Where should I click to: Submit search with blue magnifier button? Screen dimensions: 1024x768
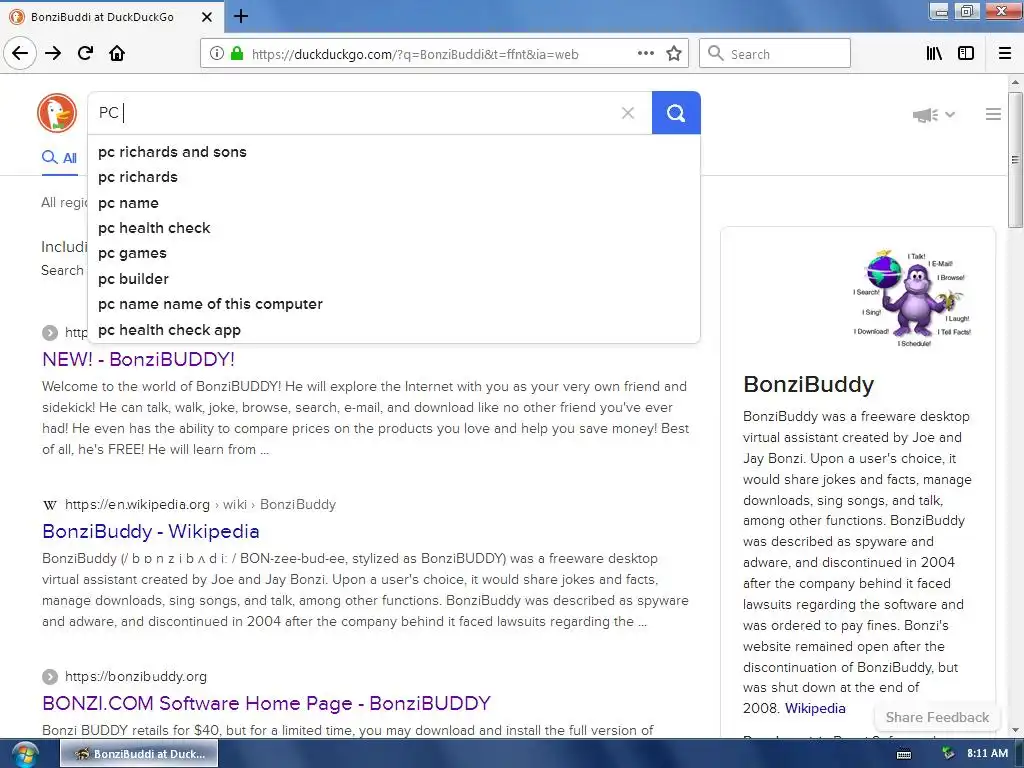[x=676, y=113]
